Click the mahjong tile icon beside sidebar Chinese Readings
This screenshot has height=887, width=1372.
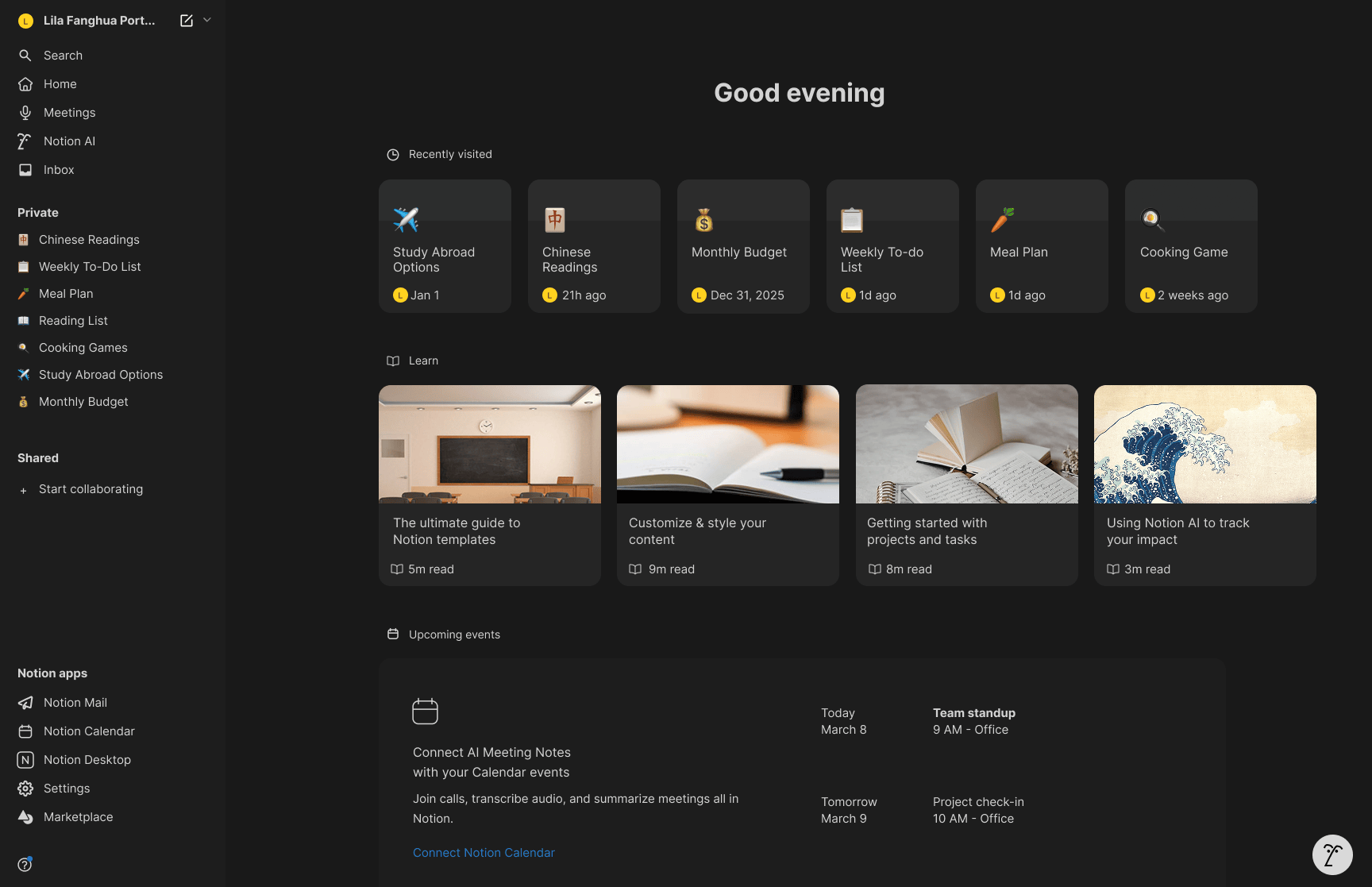(x=24, y=240)
